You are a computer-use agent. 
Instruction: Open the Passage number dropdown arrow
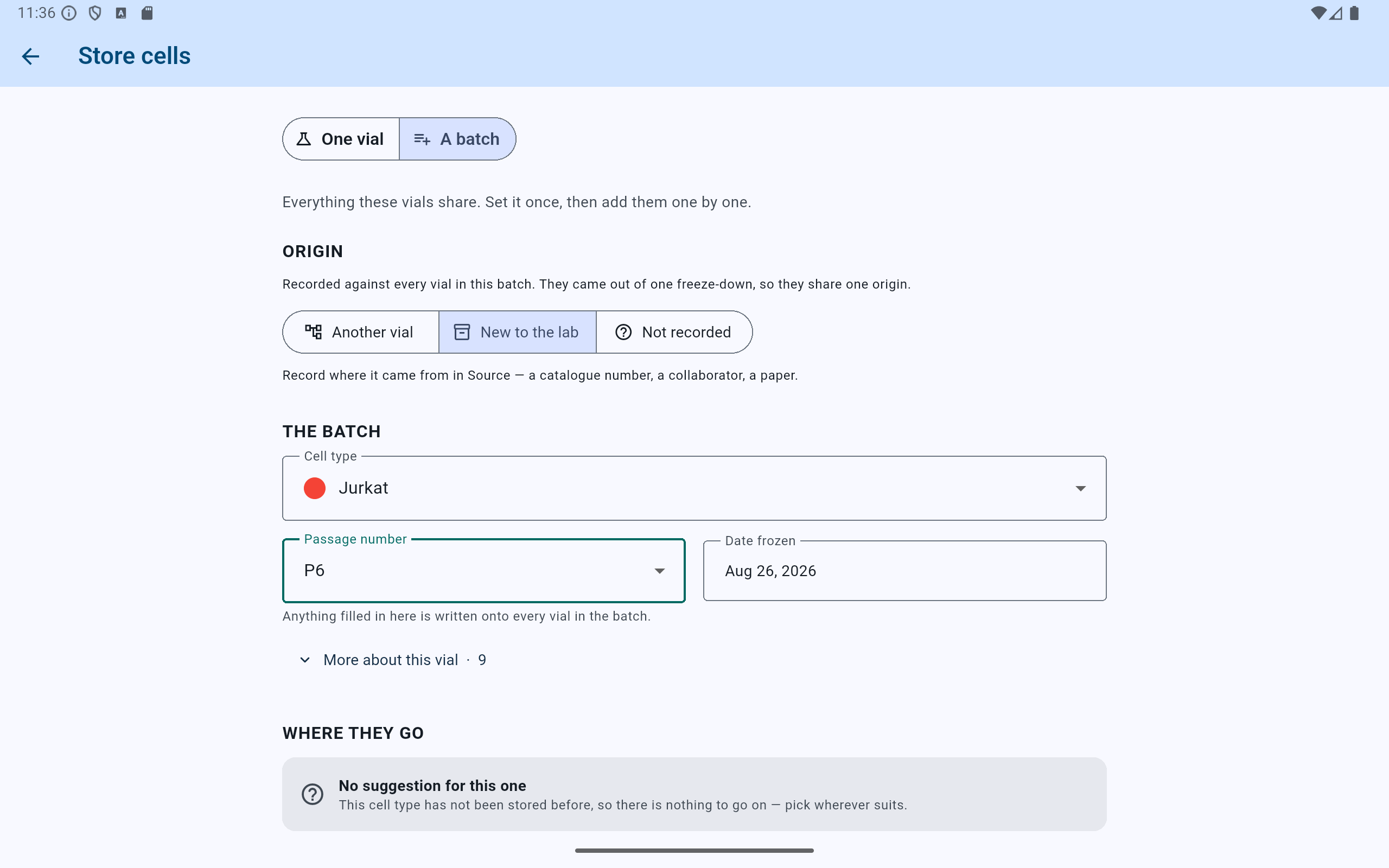[659, 571]
